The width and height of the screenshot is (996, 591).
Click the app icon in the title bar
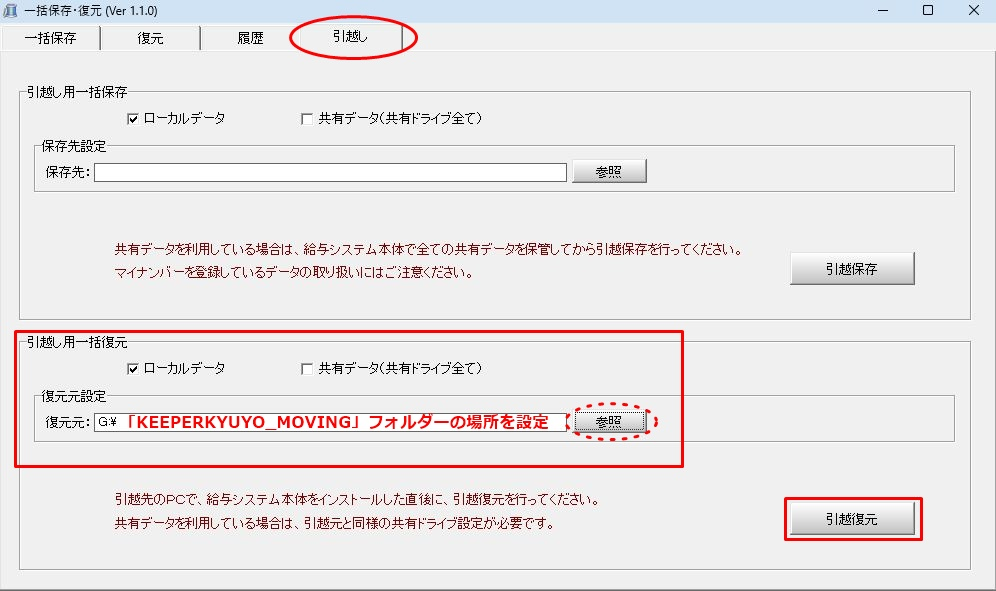click(11, 11)
